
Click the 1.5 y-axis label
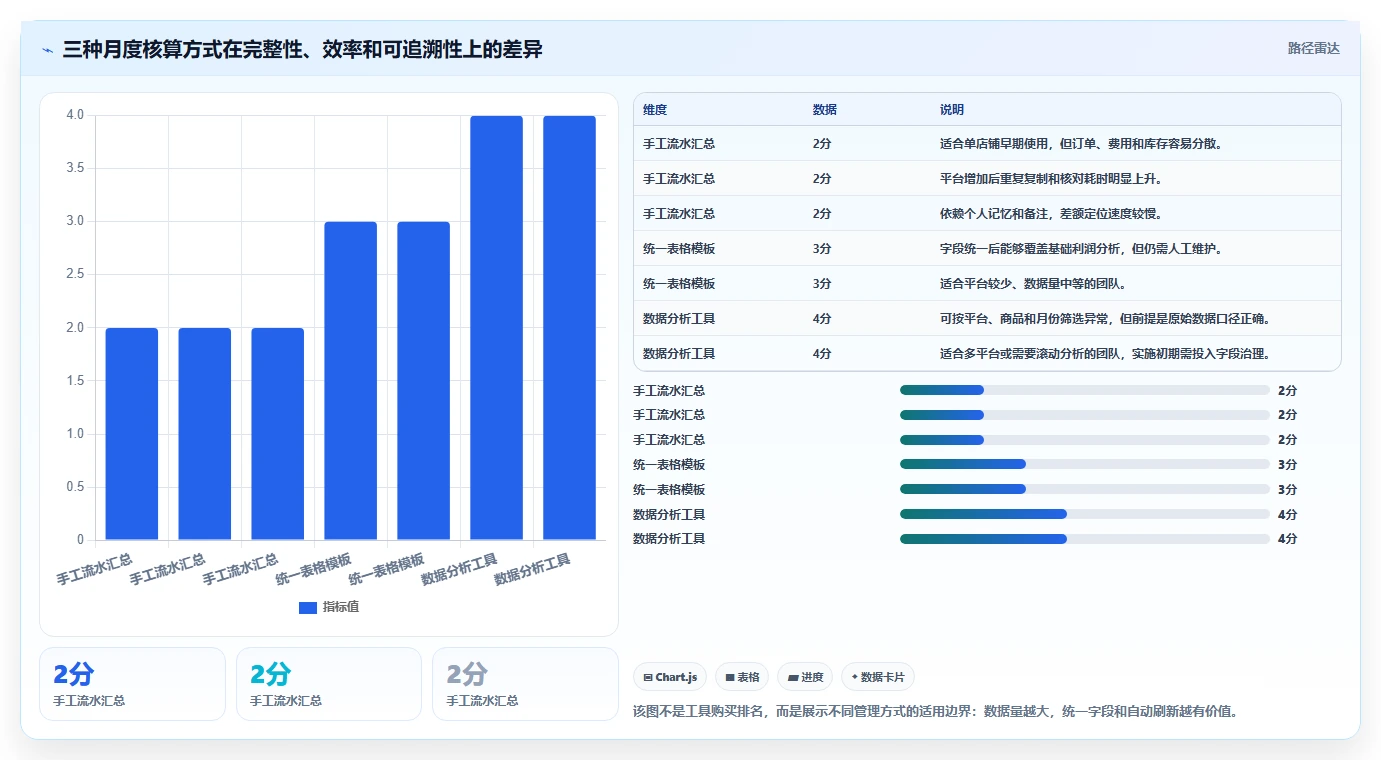tap(75, 381)
